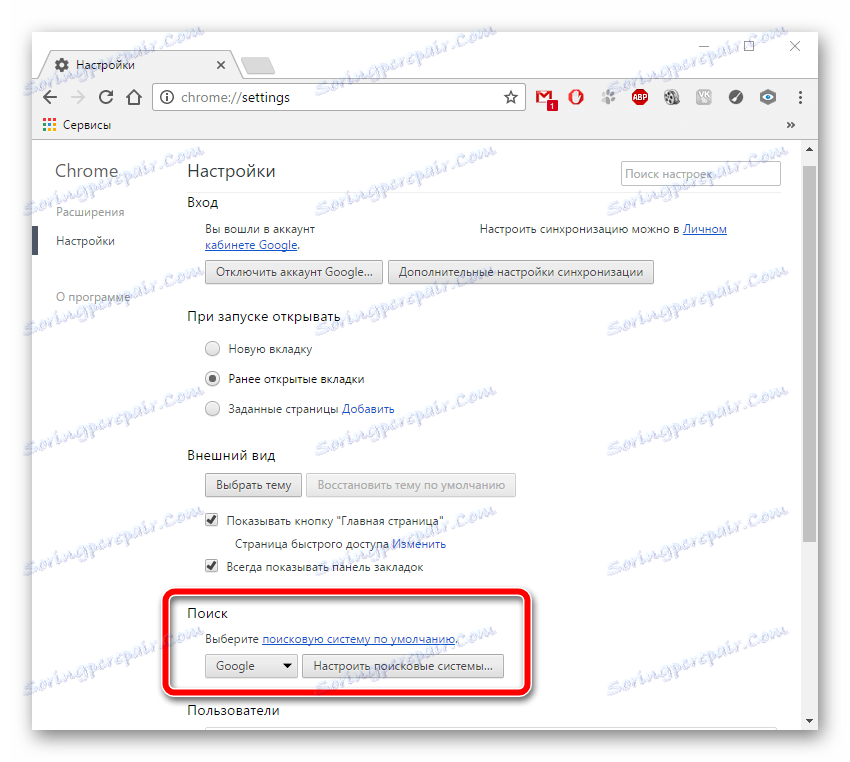This screenshot has height=762, width=850.
Task: Click the chrome://settings address bar
Action: click(339, 98)
